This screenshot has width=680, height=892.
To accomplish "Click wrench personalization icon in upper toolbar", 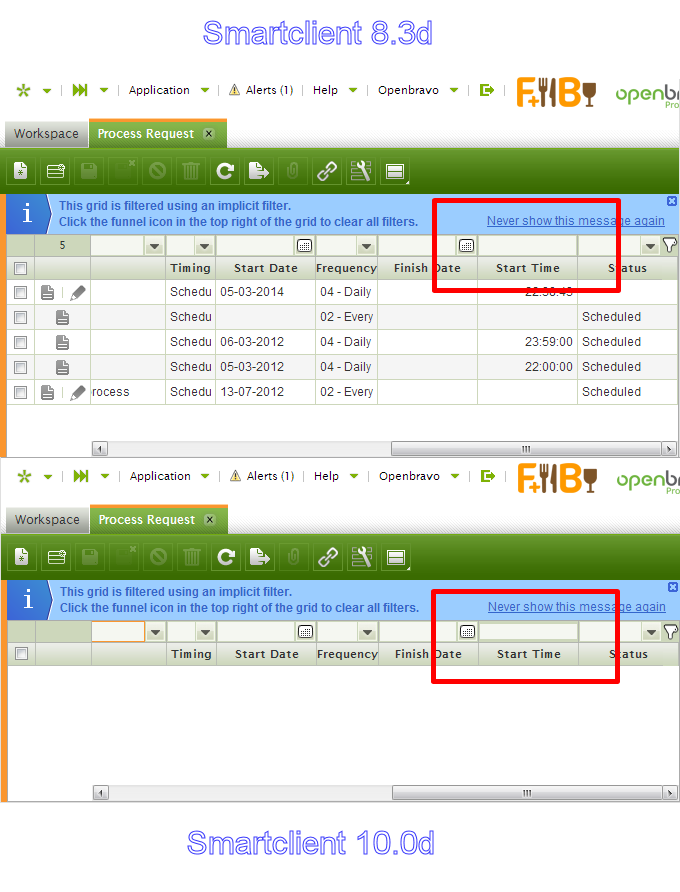I will [361, 171].
